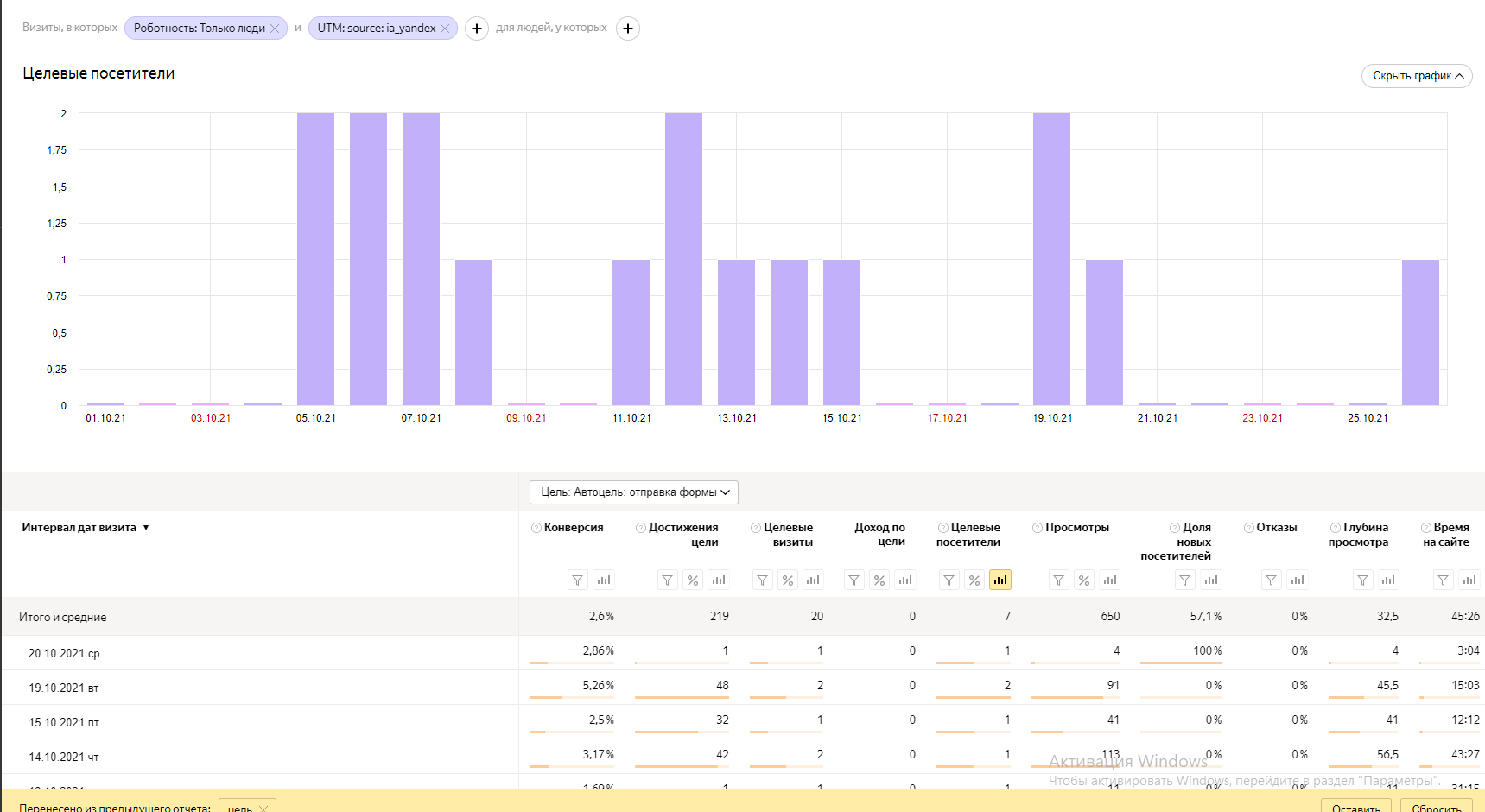Open the Цель: Автоцель: отправка формы dropdown
Screen dimensions: 1485x812
point(634,492)
